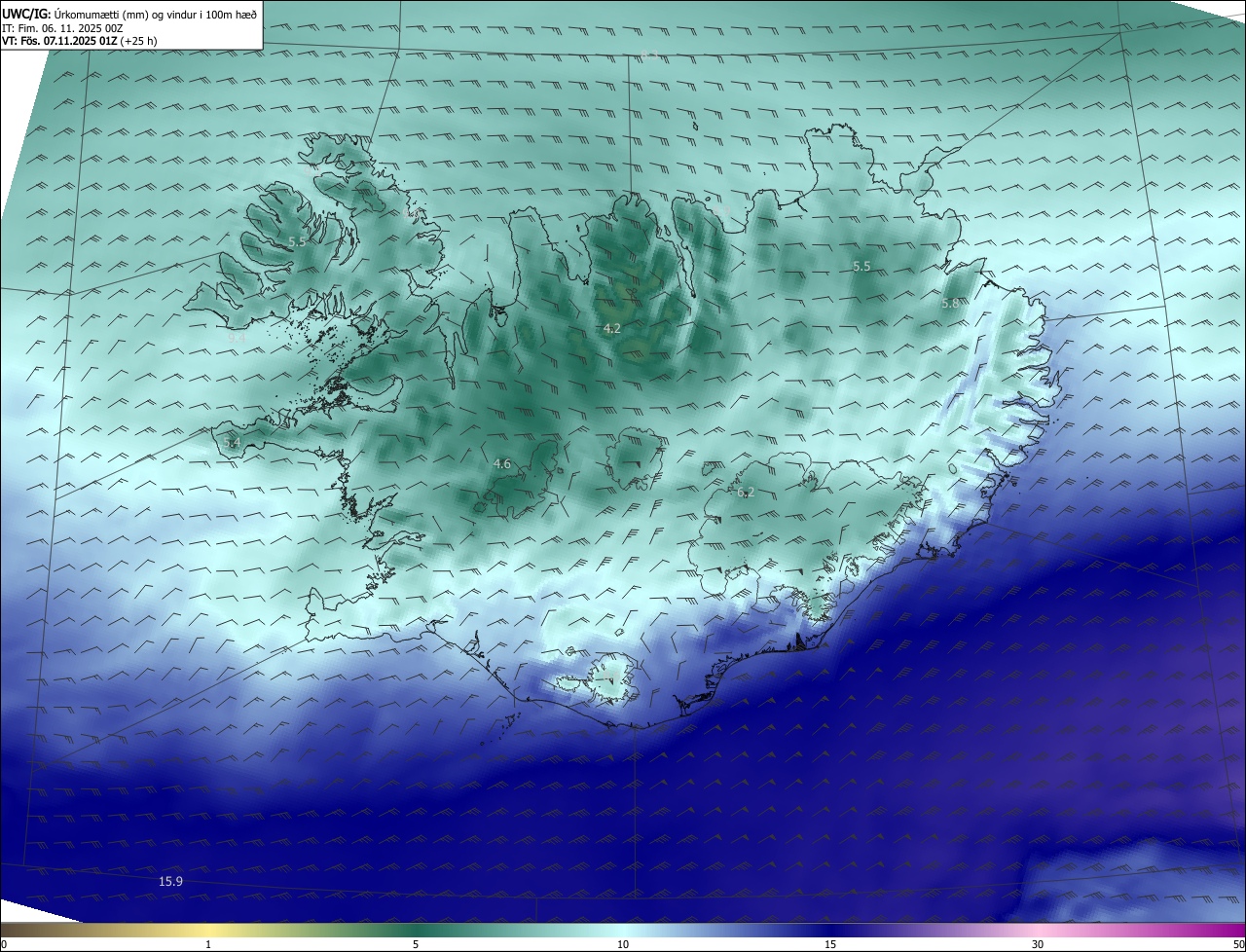Click the '30' label on the colour scale
Screen dimensions: 1246x952
1038,944
